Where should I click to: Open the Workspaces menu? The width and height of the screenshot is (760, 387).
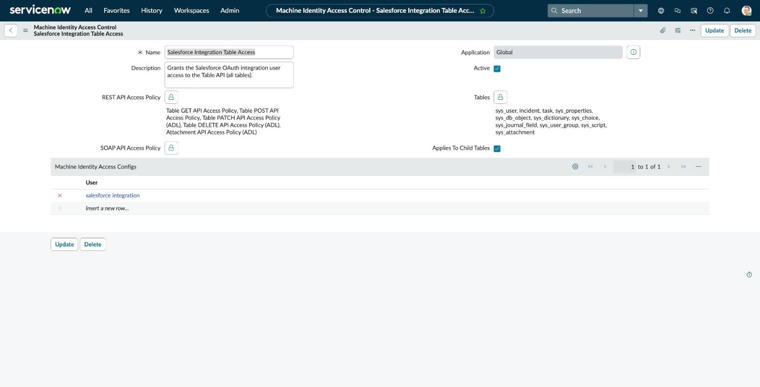click(191, 10)
